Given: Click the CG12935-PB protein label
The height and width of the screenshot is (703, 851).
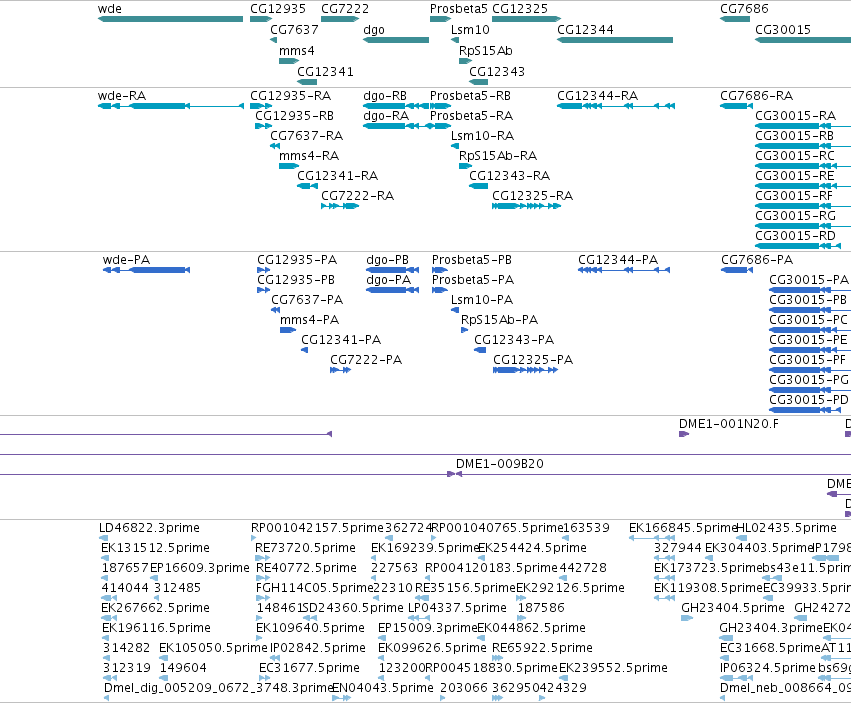Looking at the screenshot, I should pyautogui.click(x=296, y=280).
